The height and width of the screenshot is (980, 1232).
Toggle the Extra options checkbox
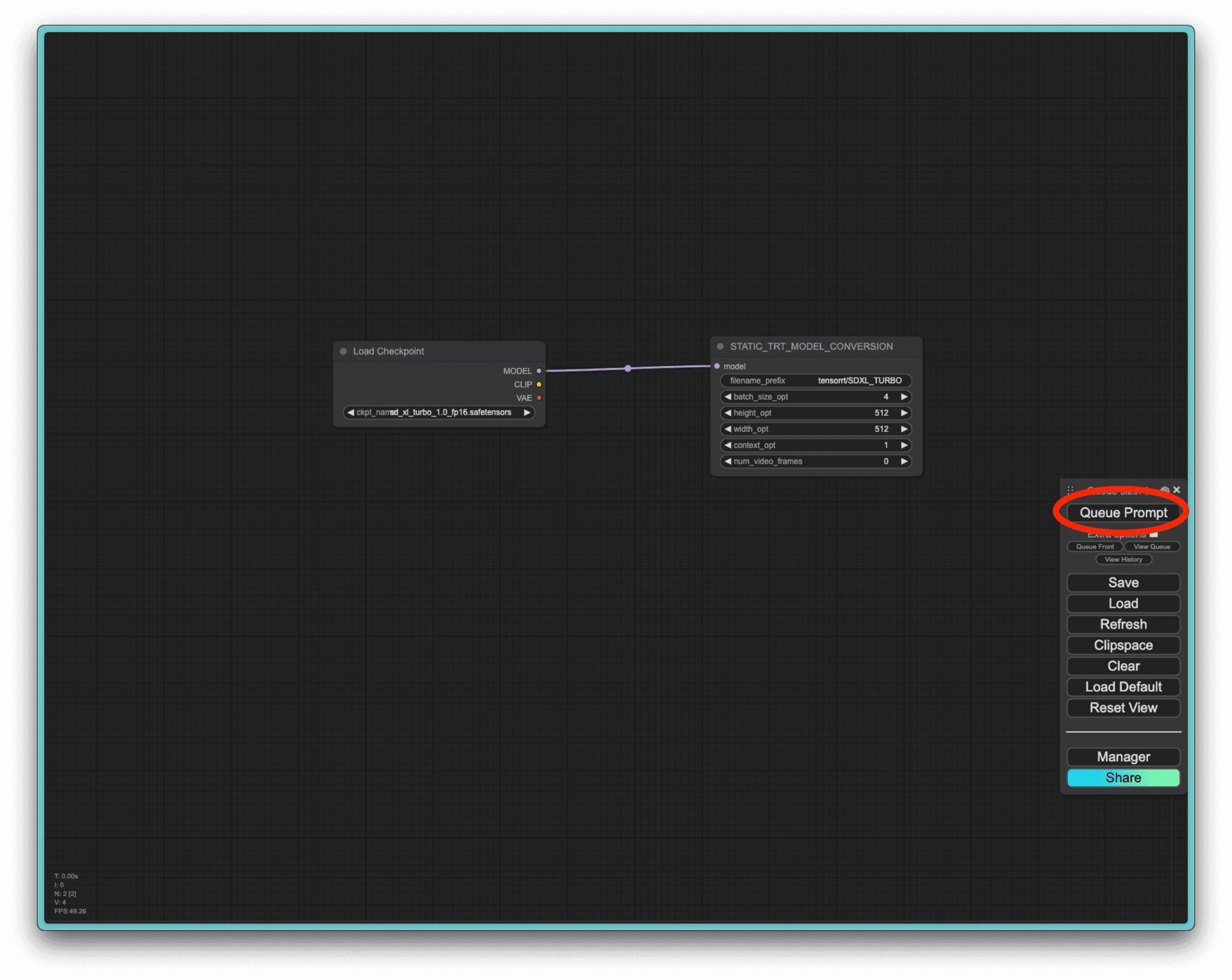coord(1154,534)
